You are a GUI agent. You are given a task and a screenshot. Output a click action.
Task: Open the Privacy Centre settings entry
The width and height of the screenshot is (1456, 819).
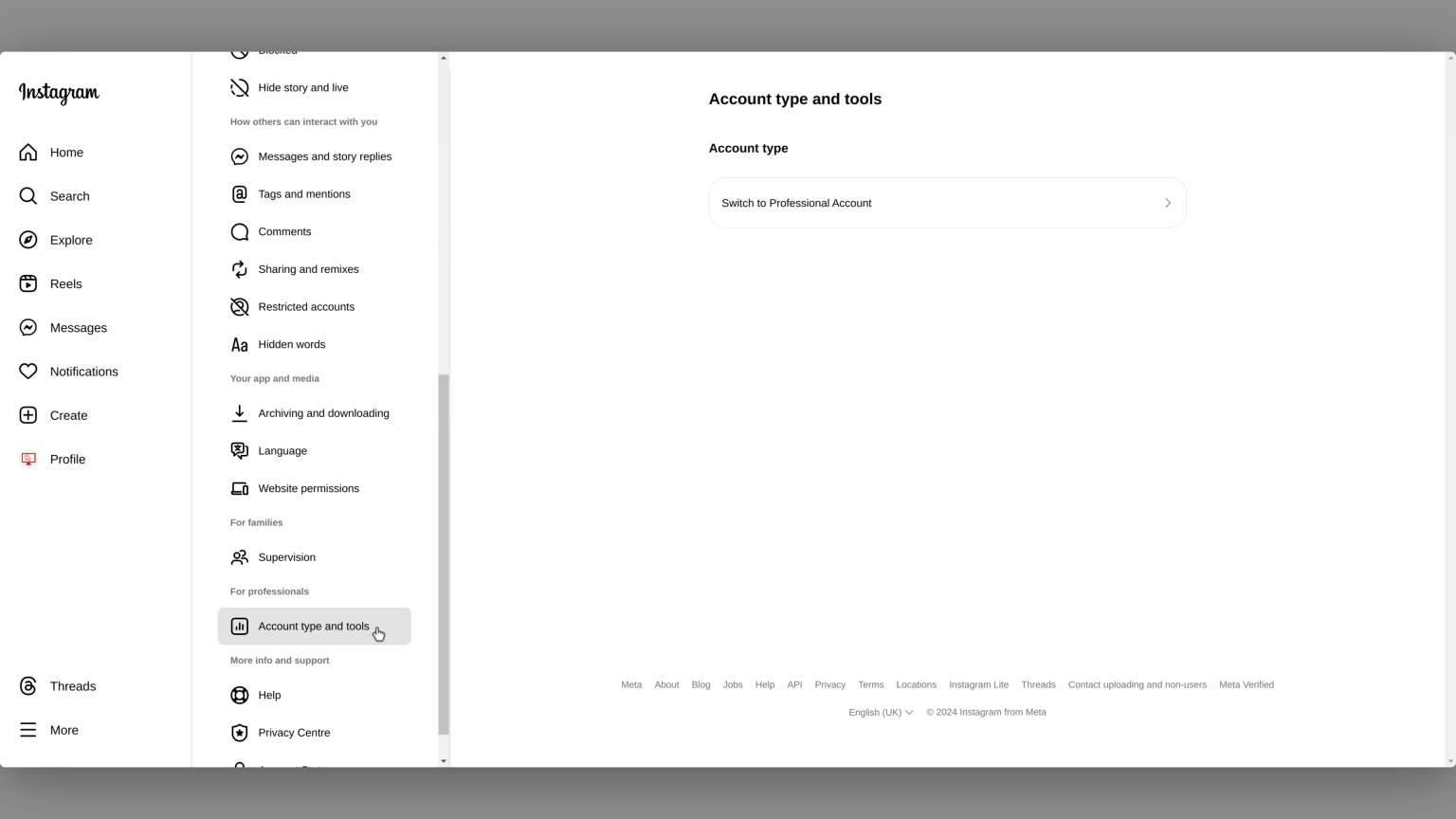click(x=294, y=732)
